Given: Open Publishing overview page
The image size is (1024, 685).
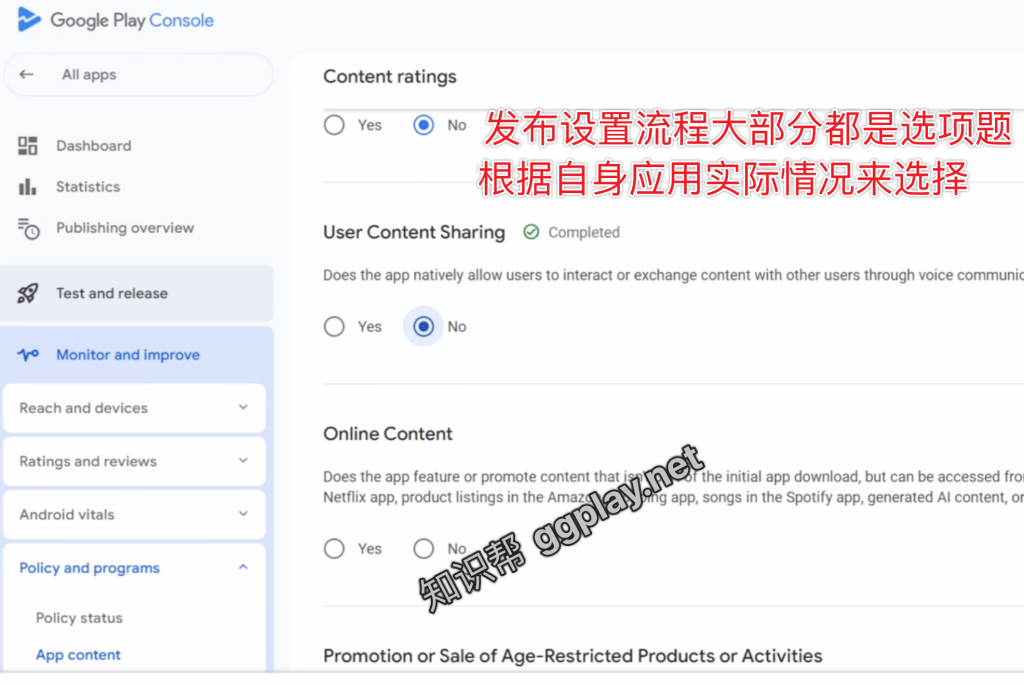Looking at the screenshot, I should (x=125, y=228).
